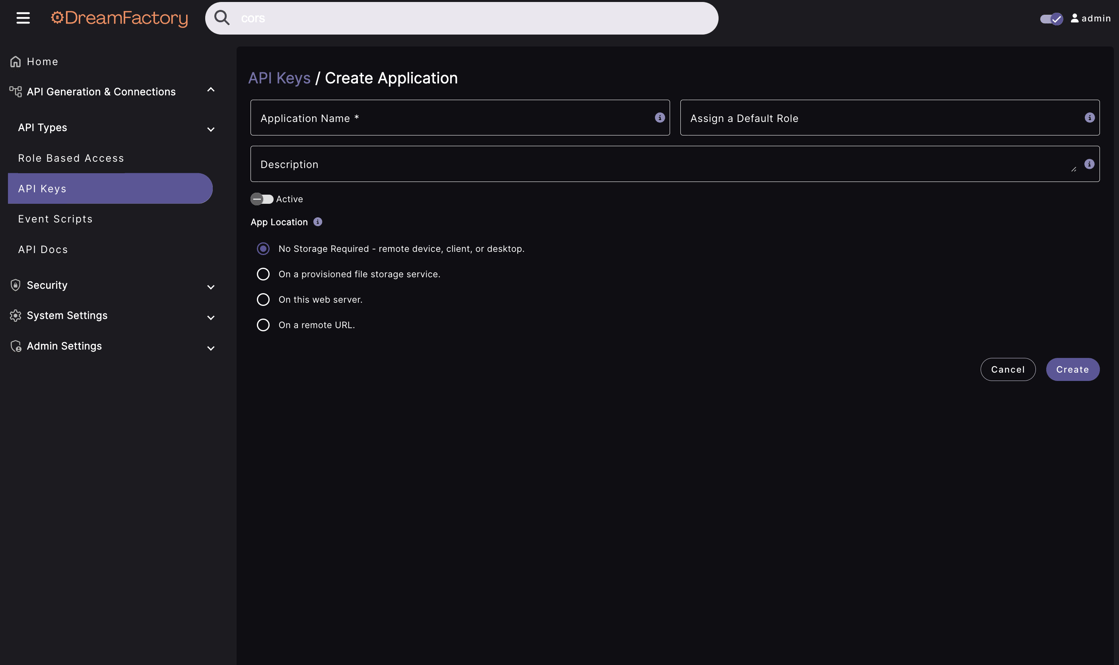Open the admin user profile icon
Screen dimensions: 1119x665
(1075, 18)
